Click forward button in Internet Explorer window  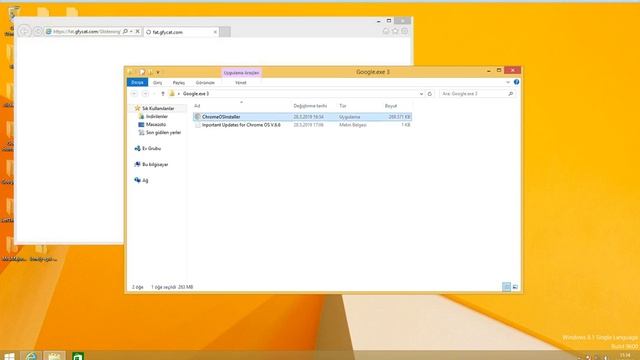[38, 31]
